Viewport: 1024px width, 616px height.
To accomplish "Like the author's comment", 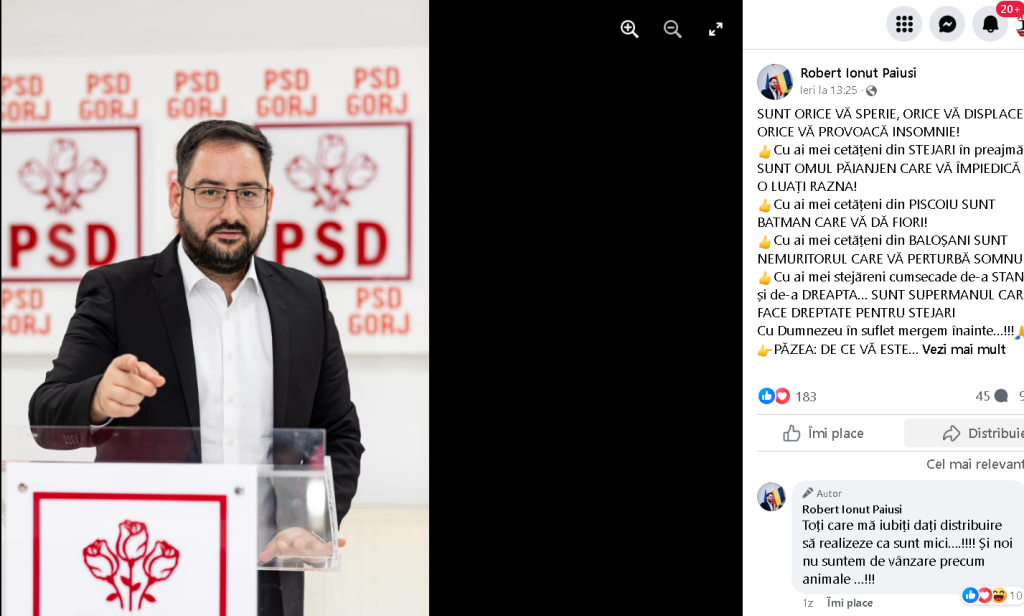I will 849,603.
